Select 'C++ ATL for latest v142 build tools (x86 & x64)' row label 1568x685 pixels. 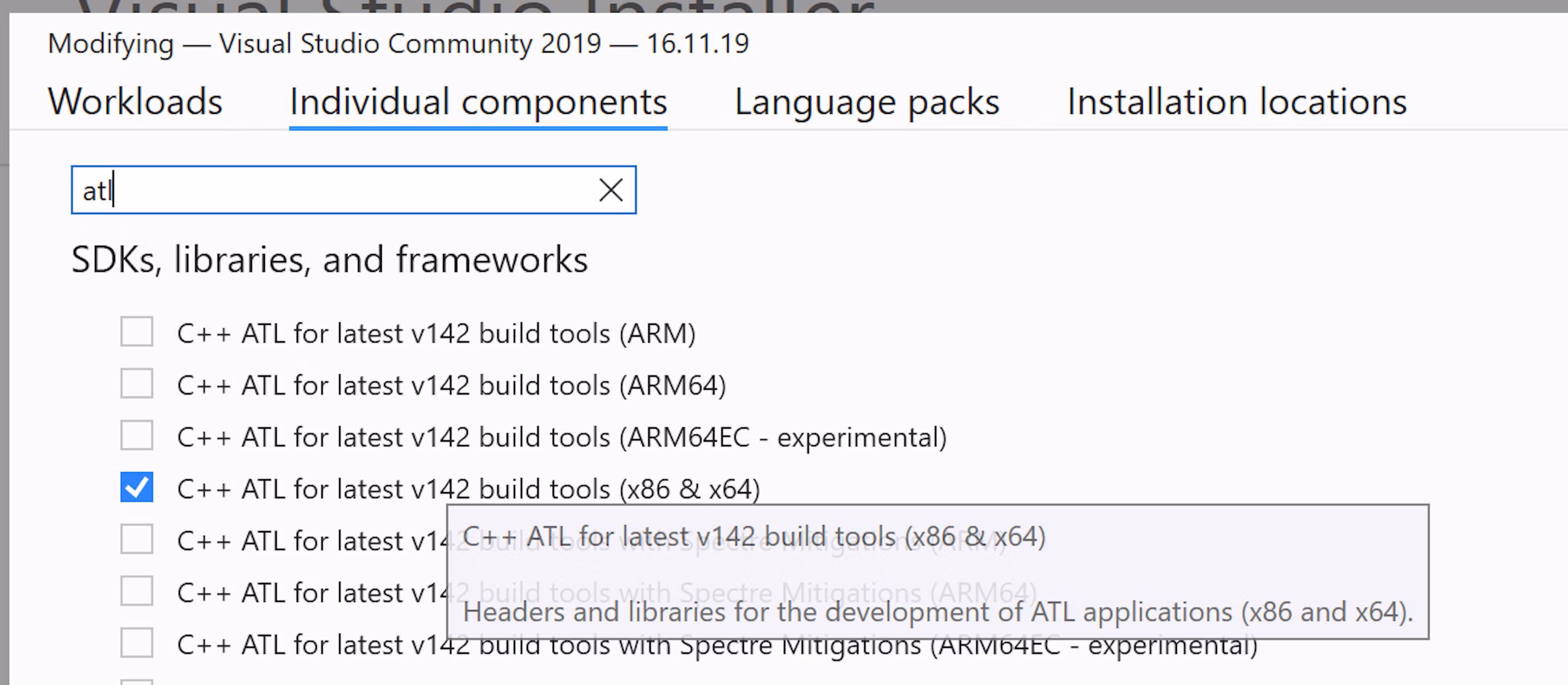click(x=468, y=489)
